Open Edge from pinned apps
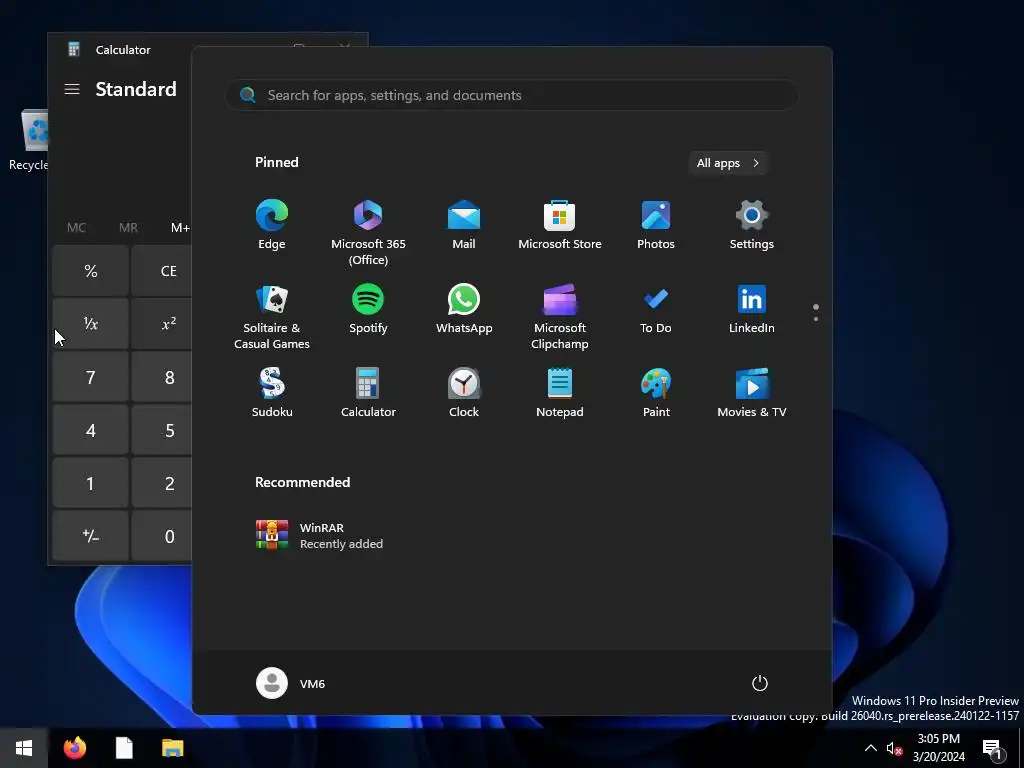The height and width of the screenshot is (768, 1024). point(272,225)
